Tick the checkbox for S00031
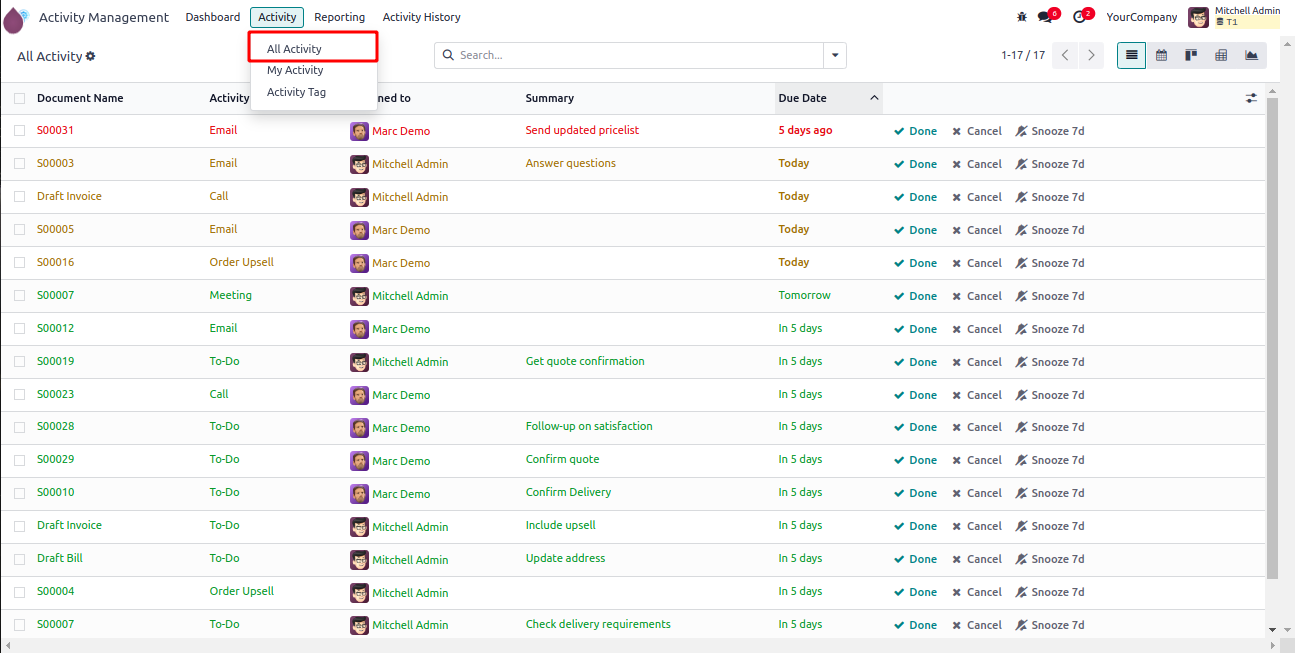Viewport: 1295px width, 653px height. pyautogui.click(x=20, y=131)
